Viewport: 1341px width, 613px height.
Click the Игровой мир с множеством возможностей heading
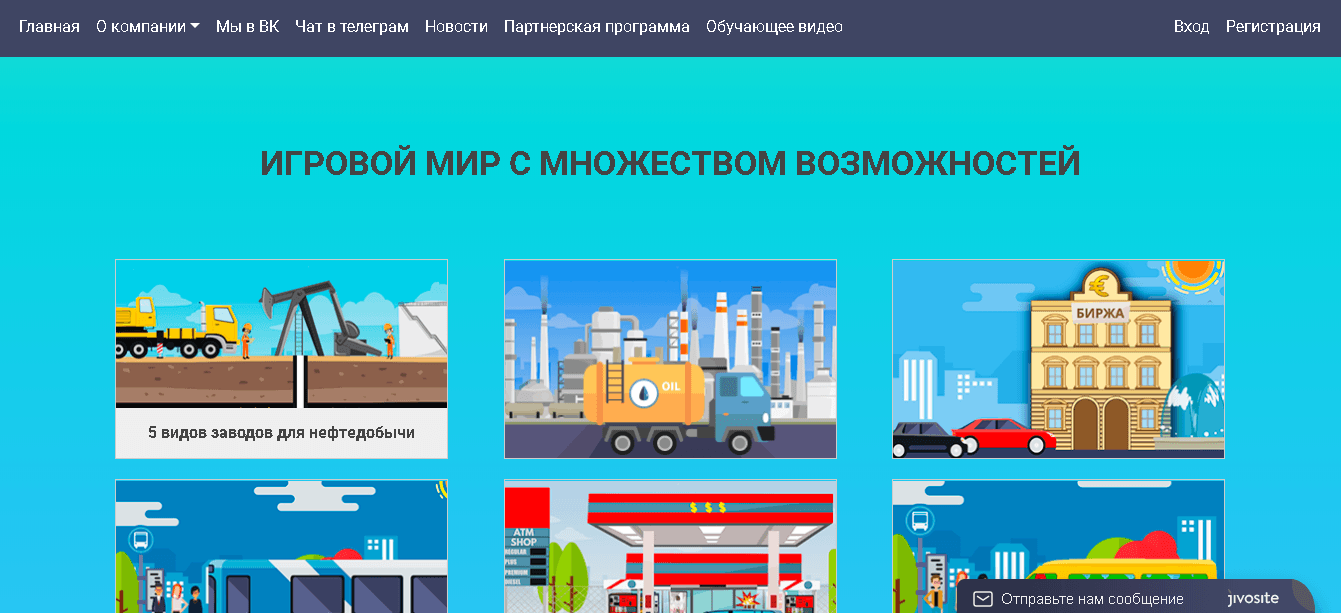coord(670,163)
